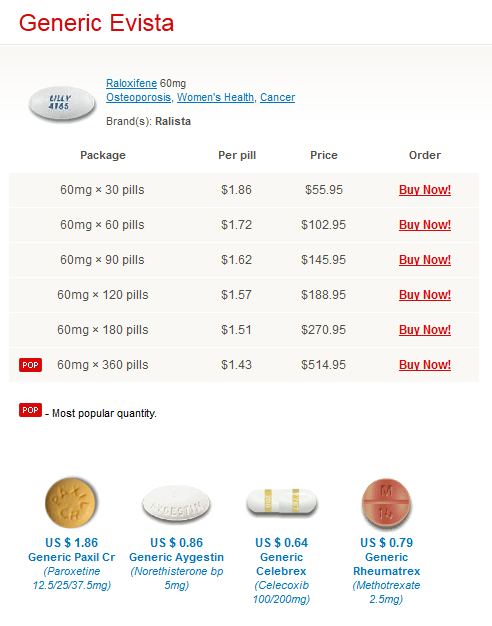Select the Celebrex capsule image

pos(282,502)
